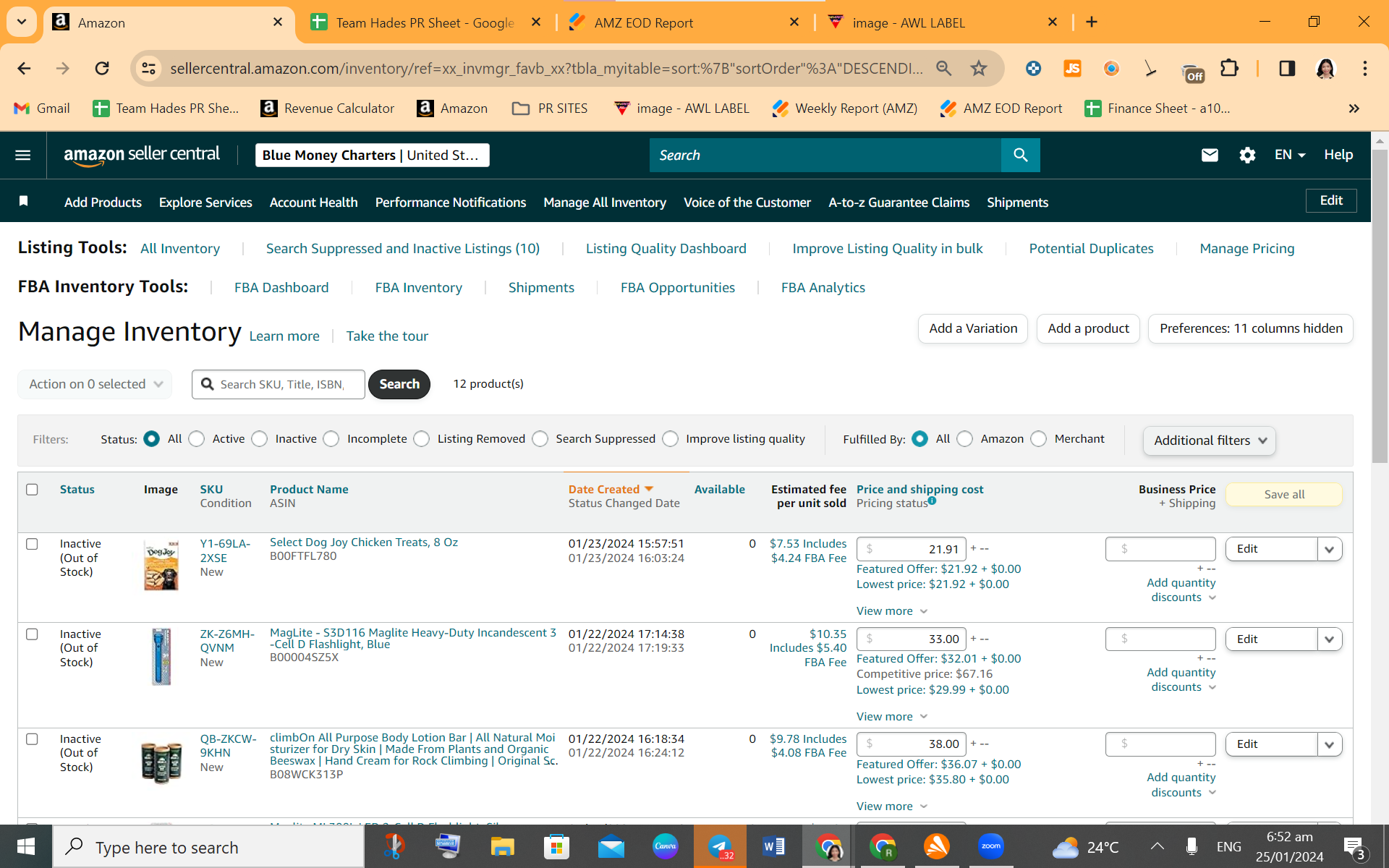
Task: Select the climbOn Body Lotion Bar row checkbox
Action: [32, 739]
